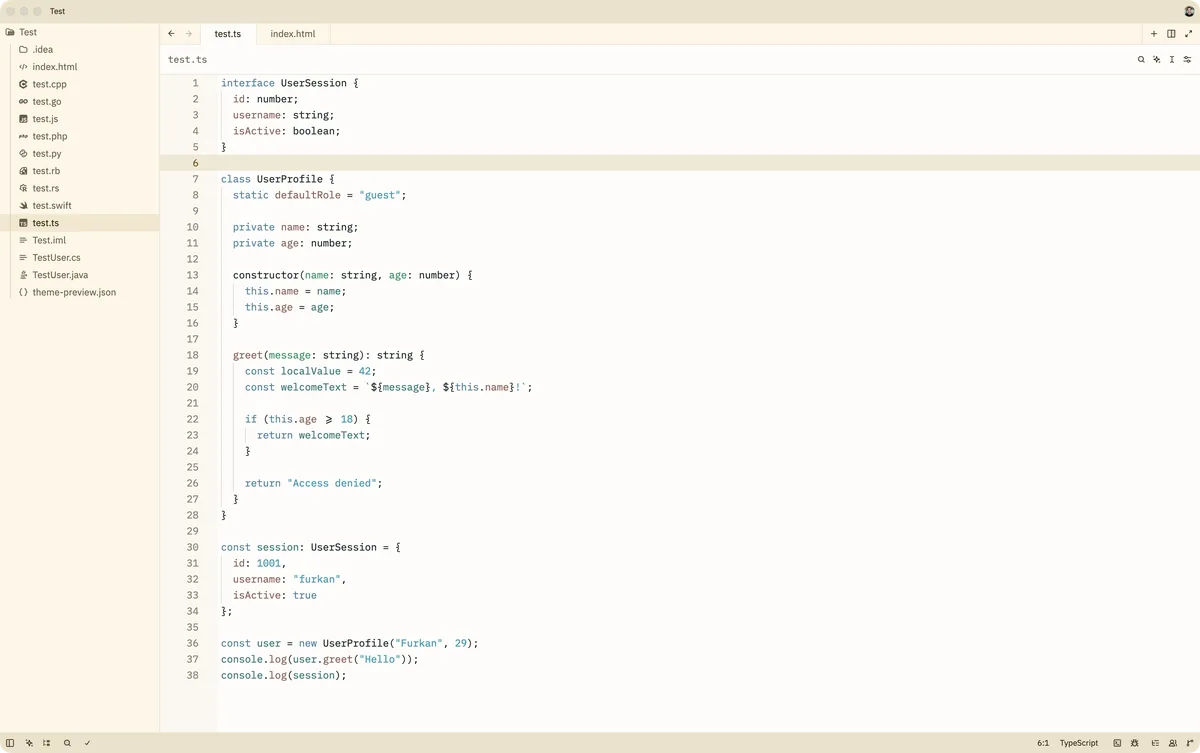Zoom the pane with the expand arrows icon
Screen dimensions: 1200x753
1188,33
